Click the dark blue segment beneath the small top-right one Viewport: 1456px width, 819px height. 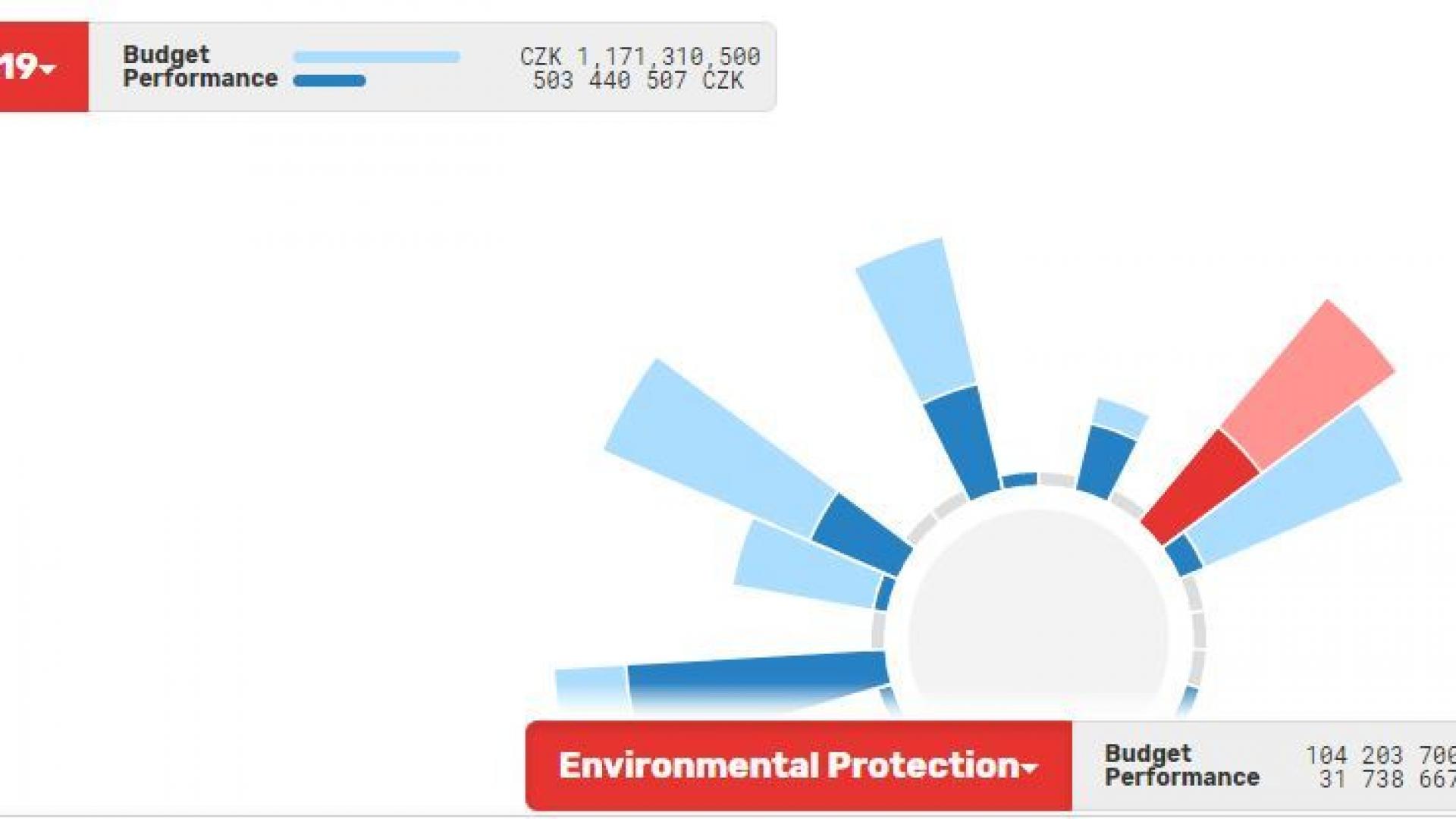[x=1104, y=462]
